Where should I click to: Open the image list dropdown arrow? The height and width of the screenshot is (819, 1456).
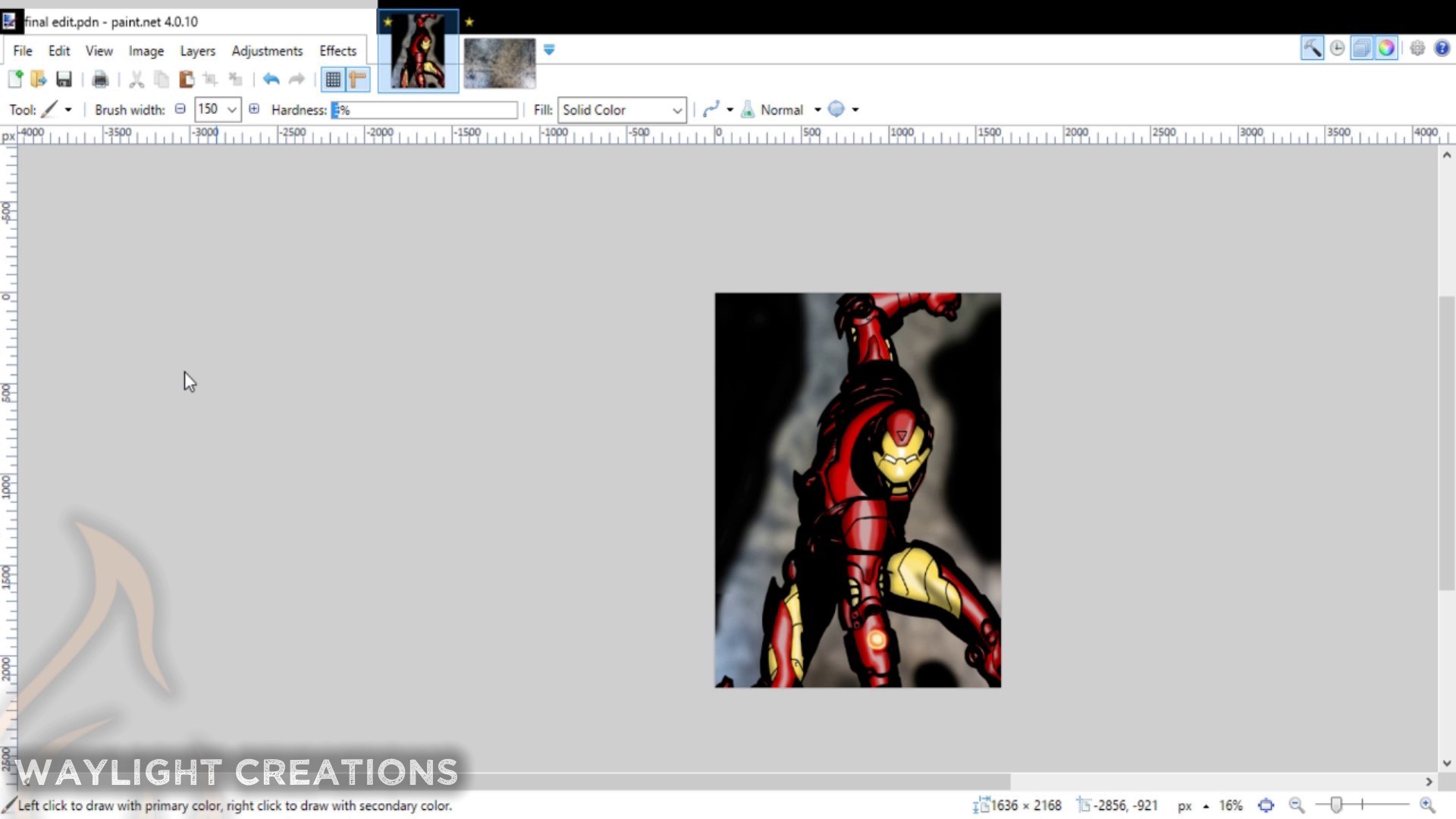coord(549,49)
